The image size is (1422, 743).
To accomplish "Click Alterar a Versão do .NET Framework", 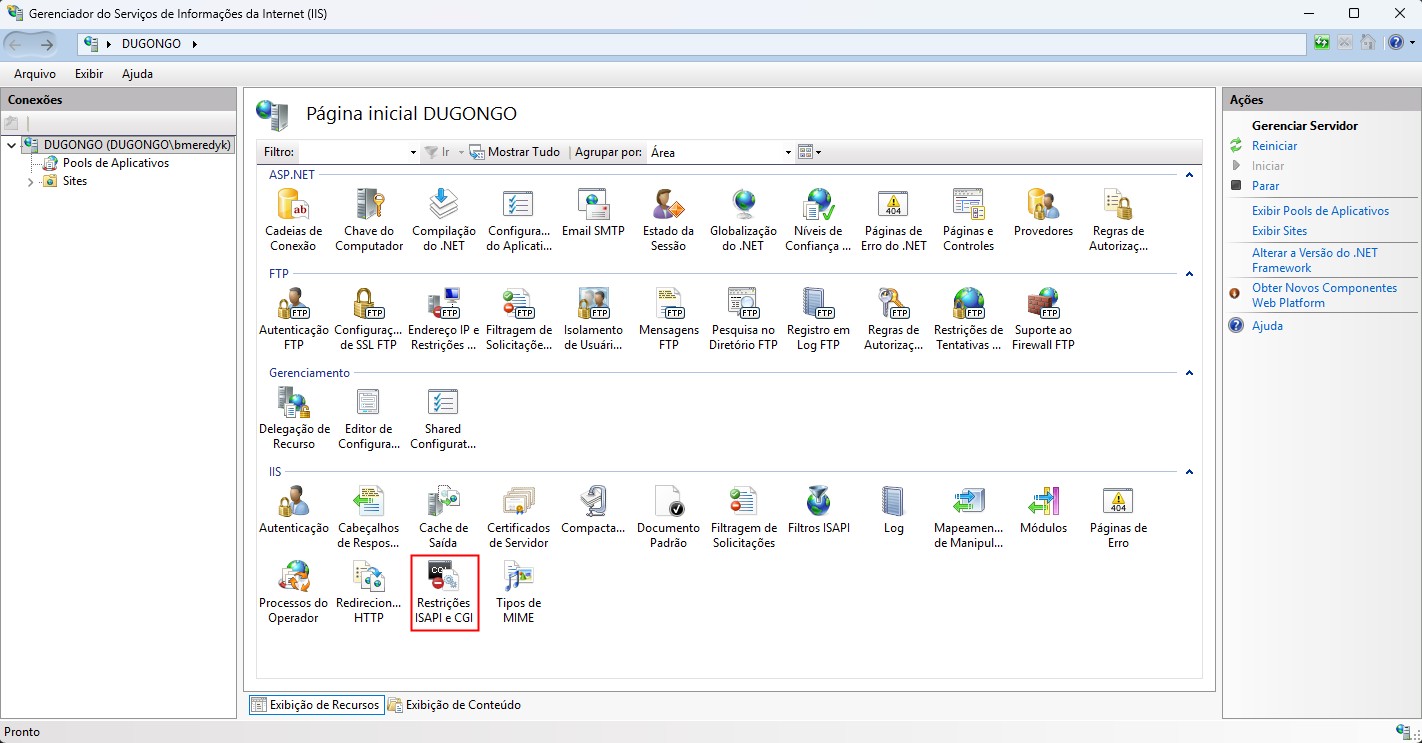I will [x=1315, y=260].
